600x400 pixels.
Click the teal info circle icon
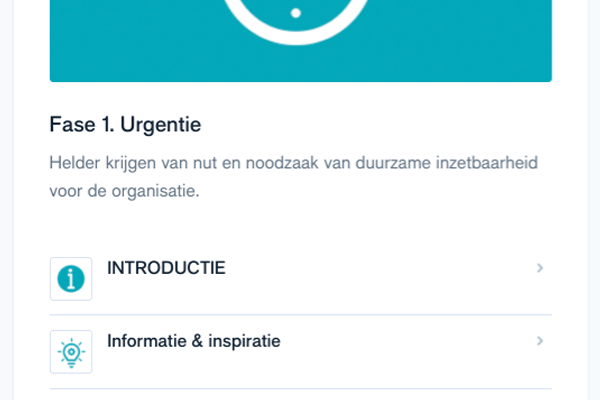[x=71, y=279]
